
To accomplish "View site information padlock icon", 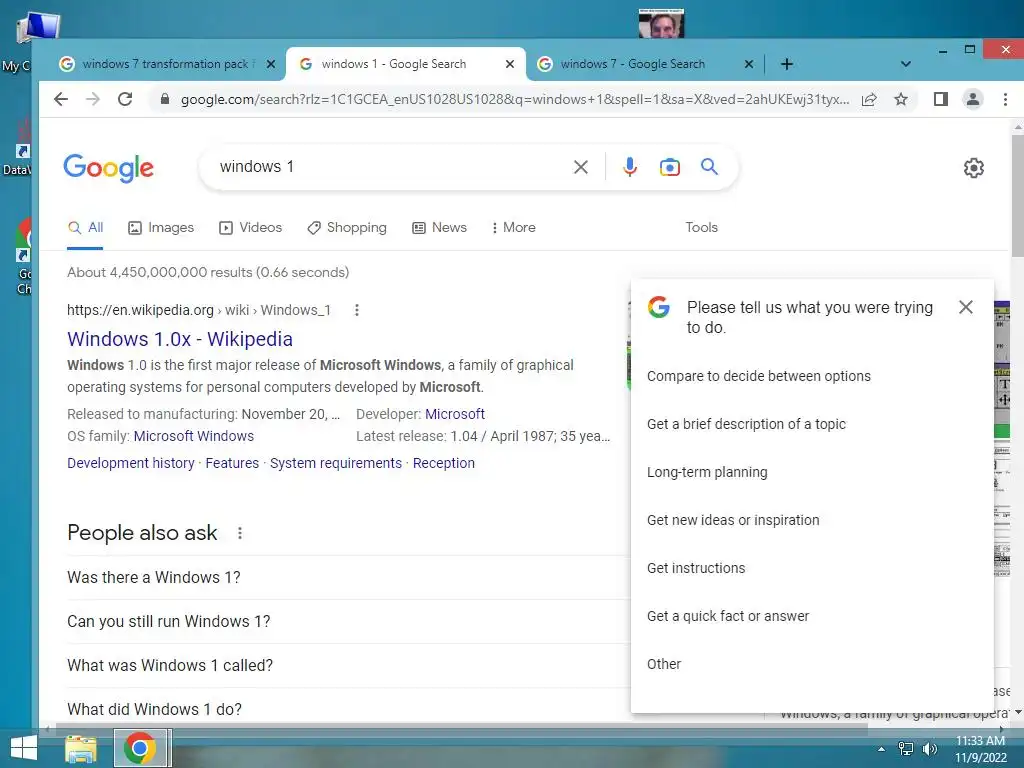I will point(165,99).
